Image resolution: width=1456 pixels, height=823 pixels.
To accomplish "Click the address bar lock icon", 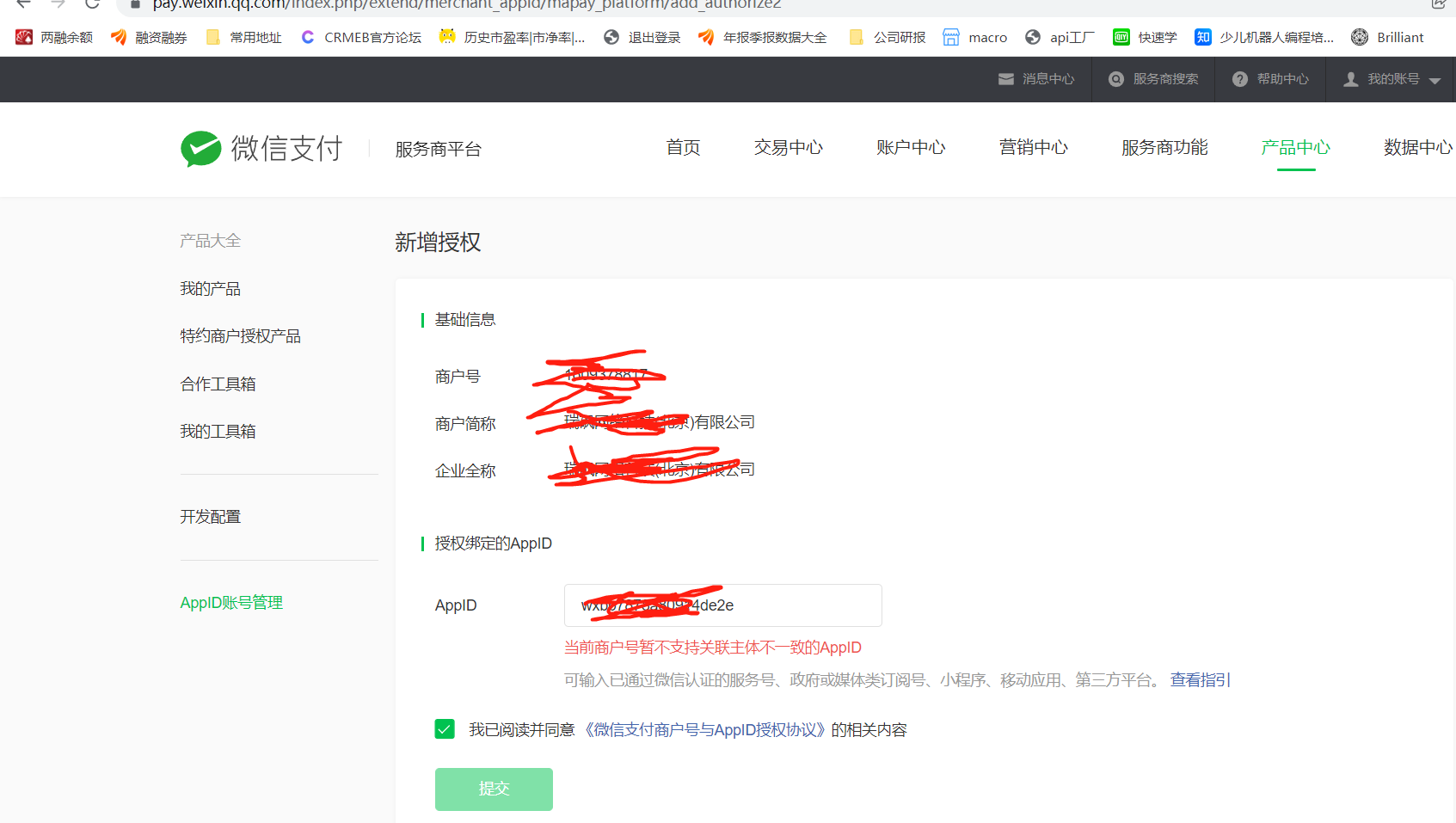I will tap(135, 4).
